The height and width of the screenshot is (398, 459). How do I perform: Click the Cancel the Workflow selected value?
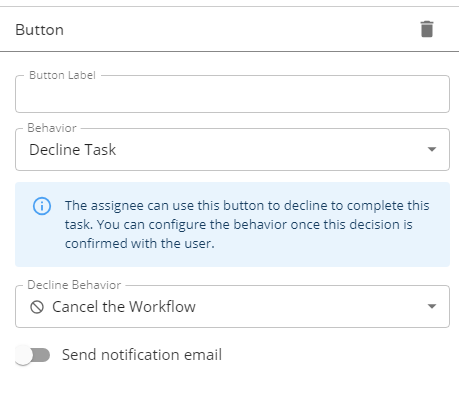[124, 307]
